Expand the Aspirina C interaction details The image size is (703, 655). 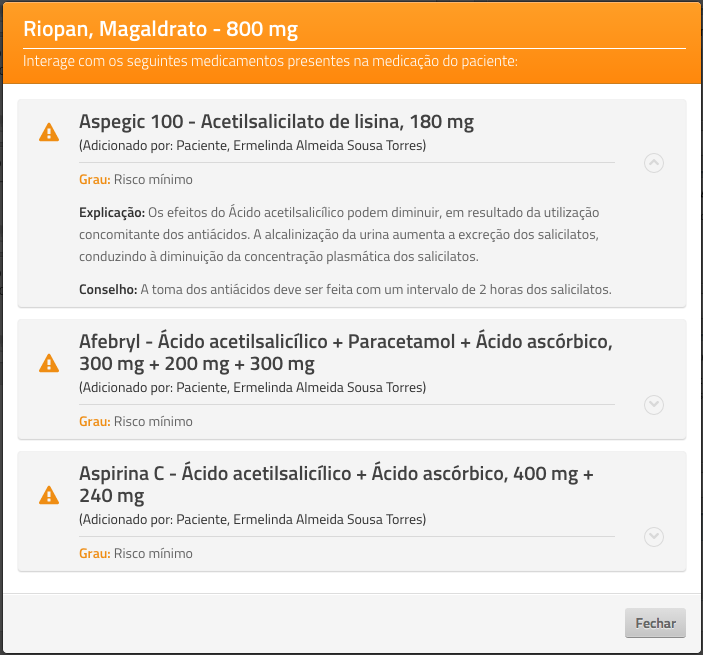(654, 537)
